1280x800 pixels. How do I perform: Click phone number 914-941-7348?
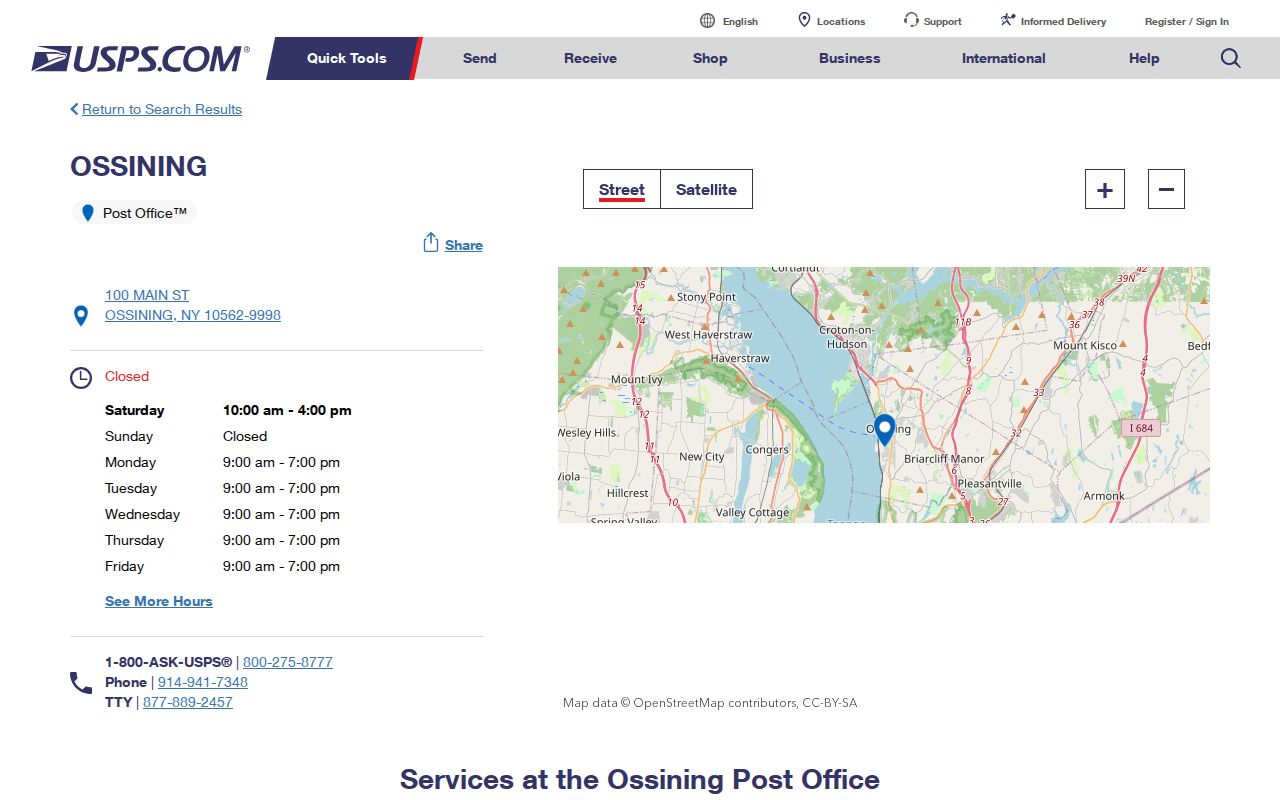point(203,682)
